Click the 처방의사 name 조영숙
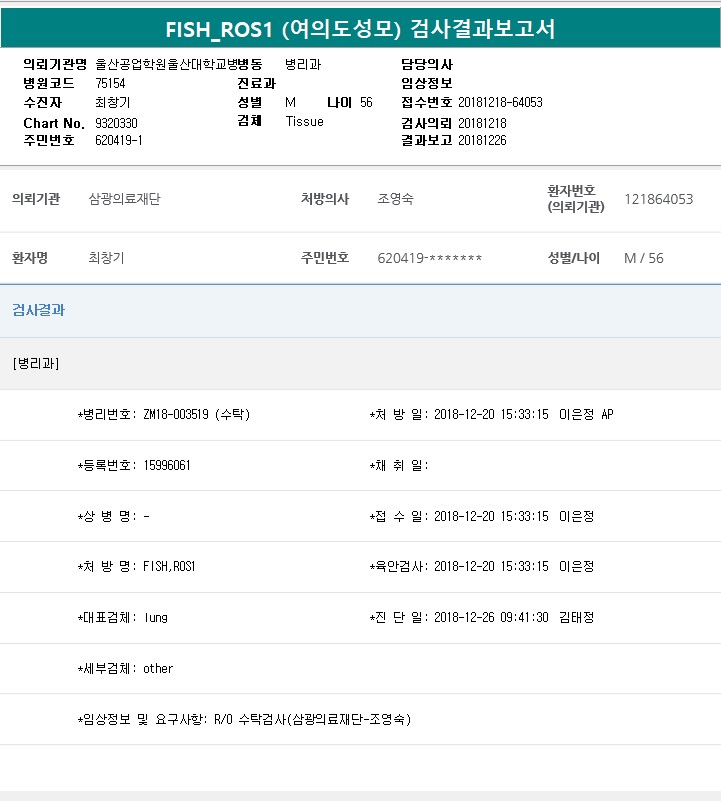 pyautogui.click(x=395, y=199)
